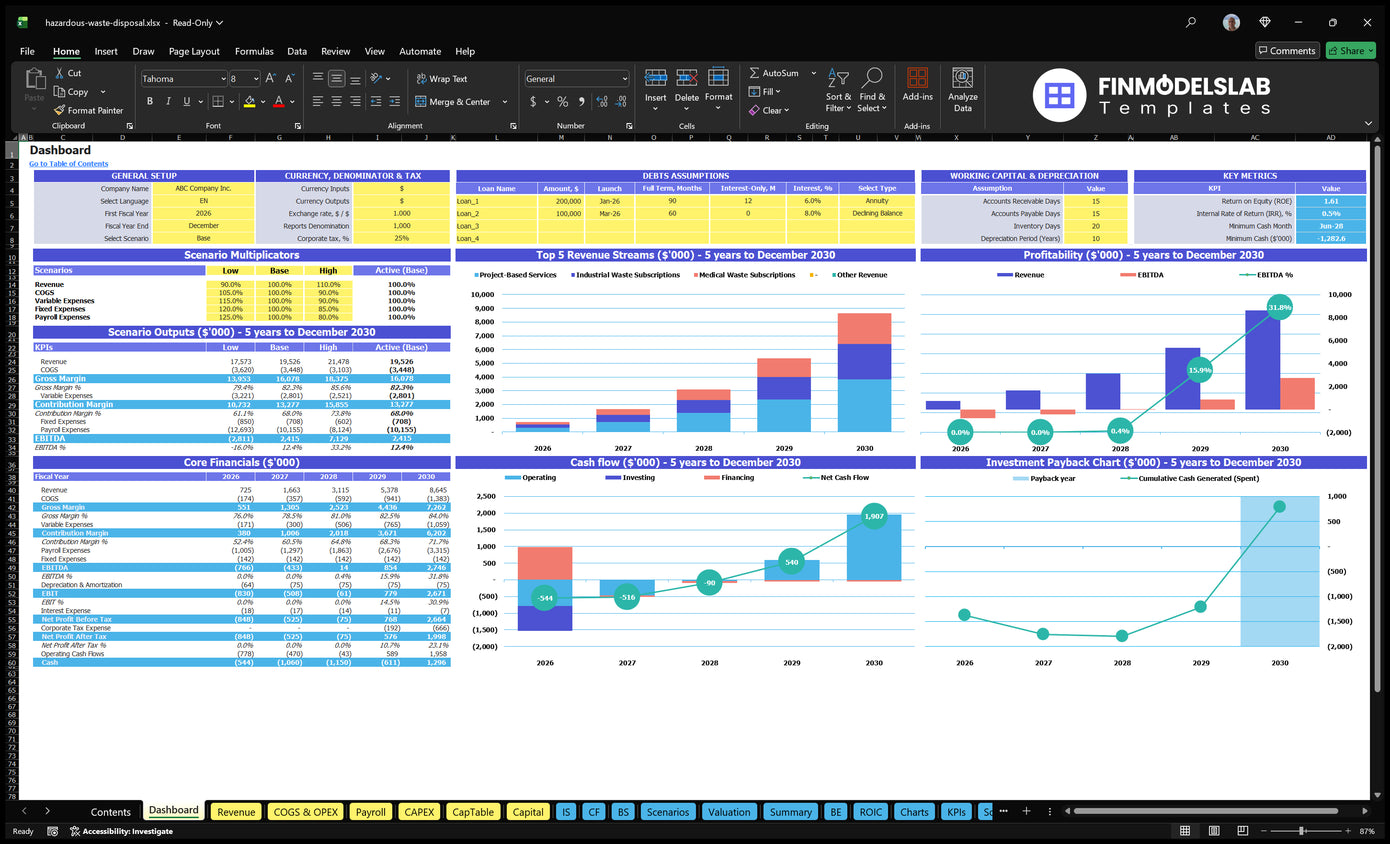Switch to the Valuation sheet tab
Screen dimensions: 1390x844
coord(729,812)
